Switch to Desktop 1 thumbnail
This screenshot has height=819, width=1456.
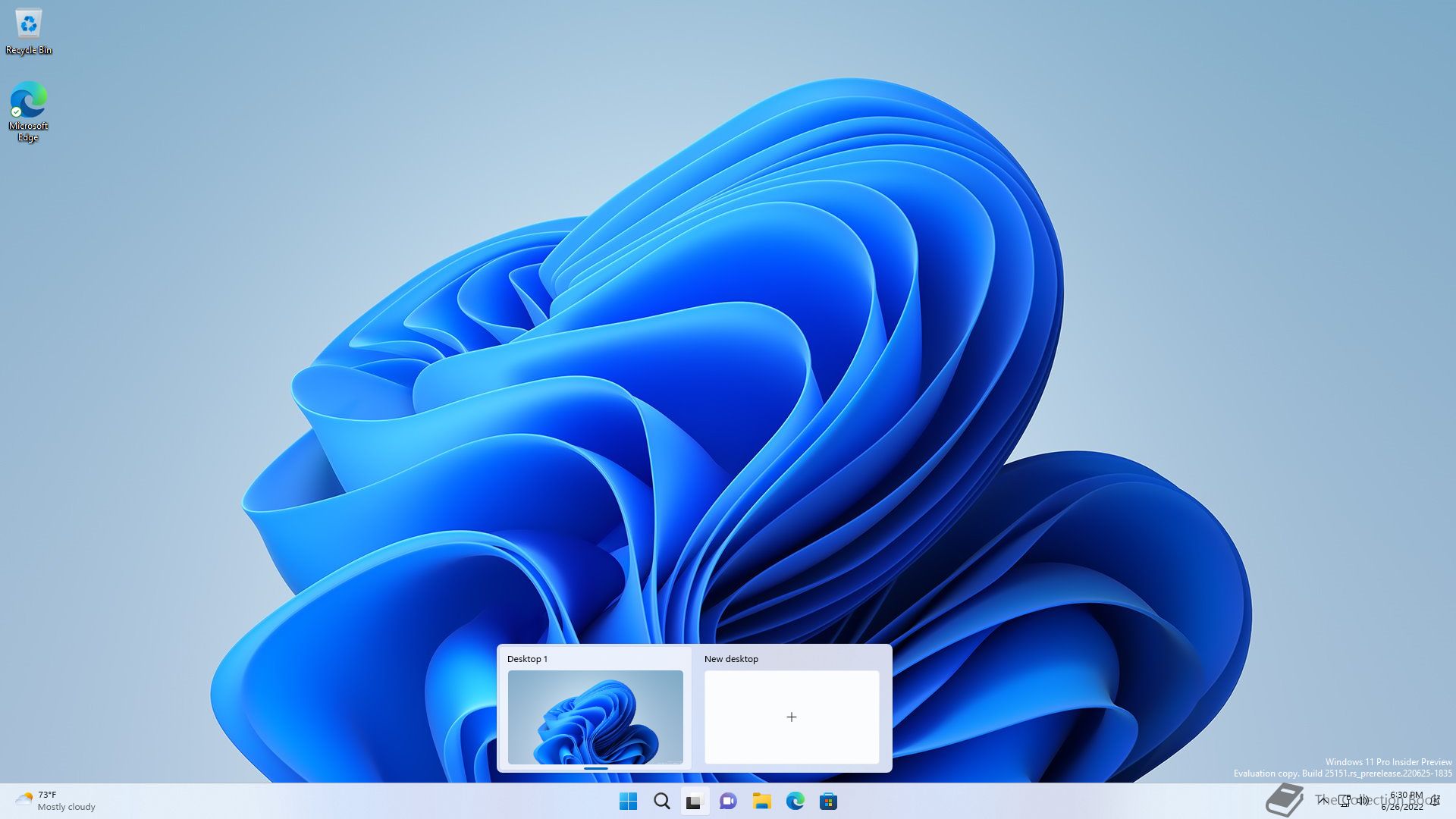coord(595,717)
